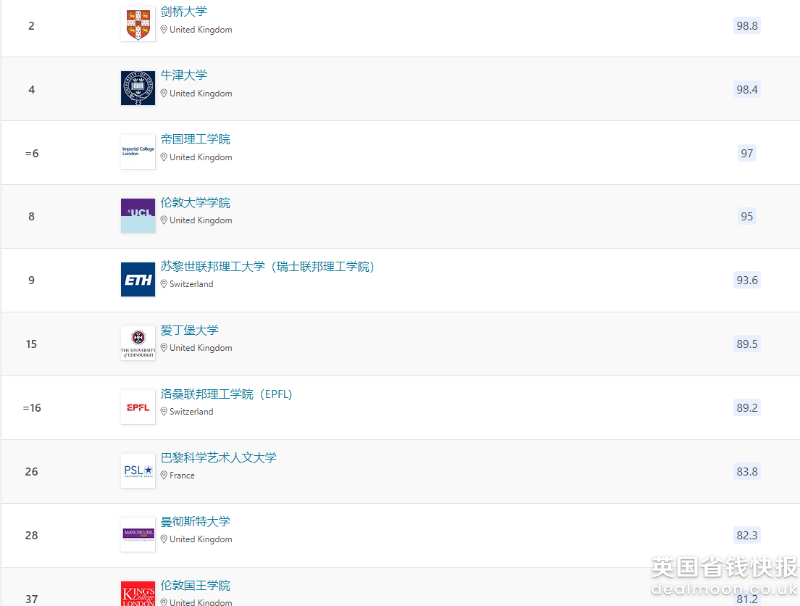Select the 89.2 score badge
The image size is (800, 606).
pyautogui.click(x=747, y=408)
